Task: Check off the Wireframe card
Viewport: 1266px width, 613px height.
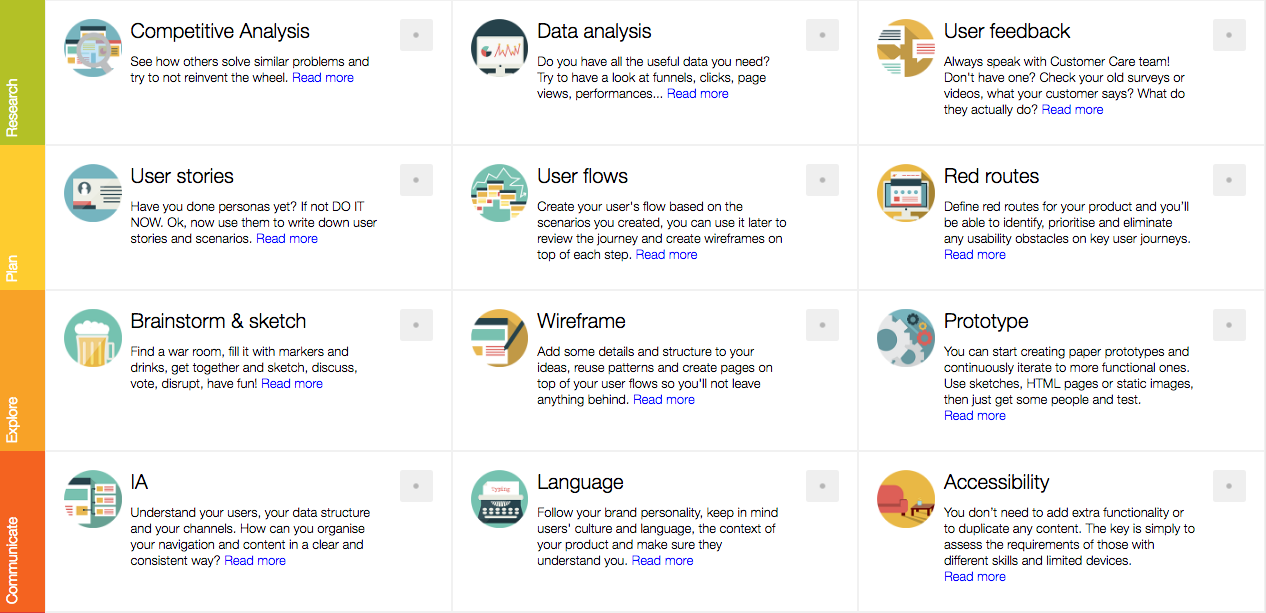Action: (822, 325)
